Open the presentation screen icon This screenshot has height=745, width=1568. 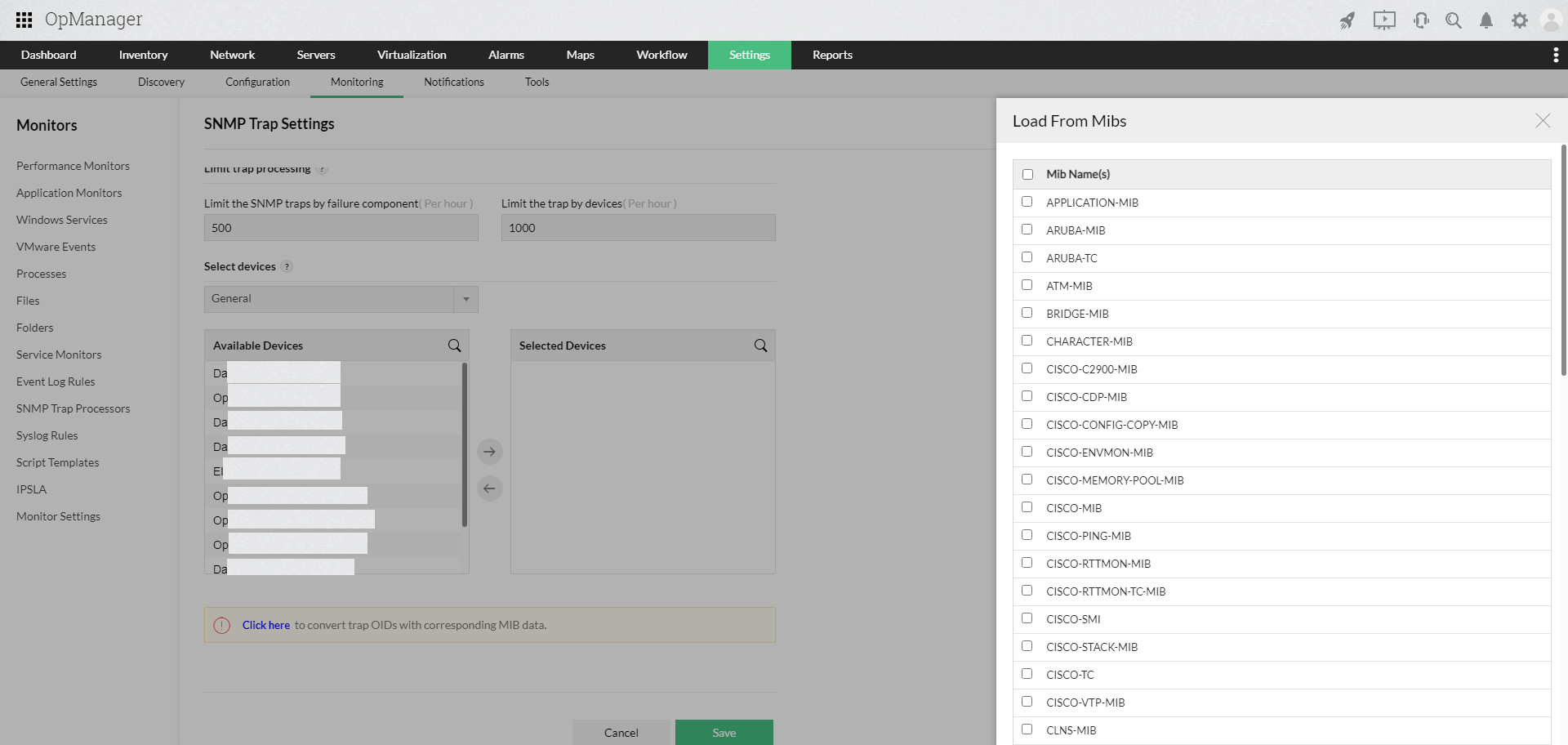[1384, 20]
